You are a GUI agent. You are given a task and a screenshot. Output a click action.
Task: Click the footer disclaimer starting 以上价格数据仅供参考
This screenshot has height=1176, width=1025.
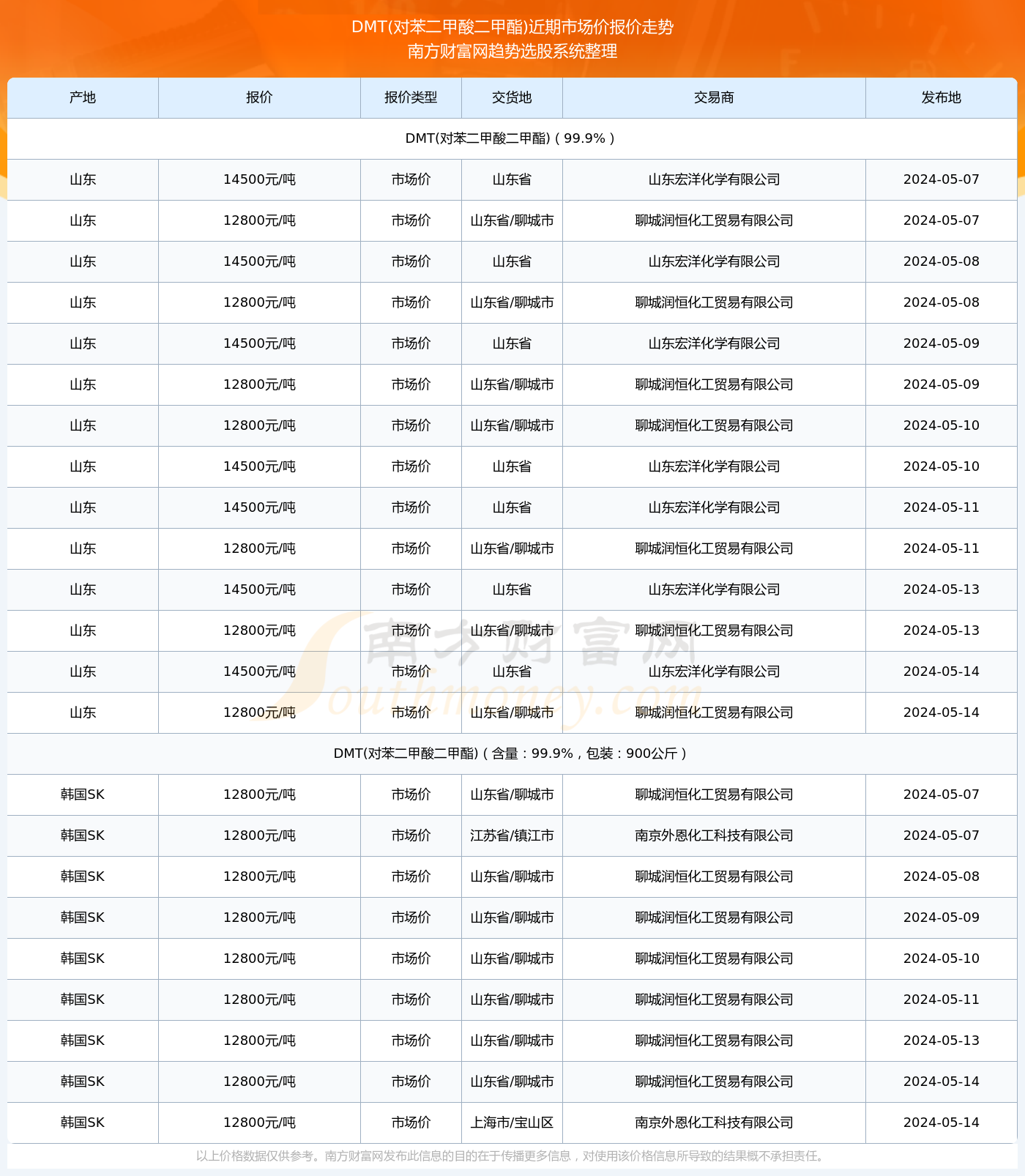coord(512,1156)
